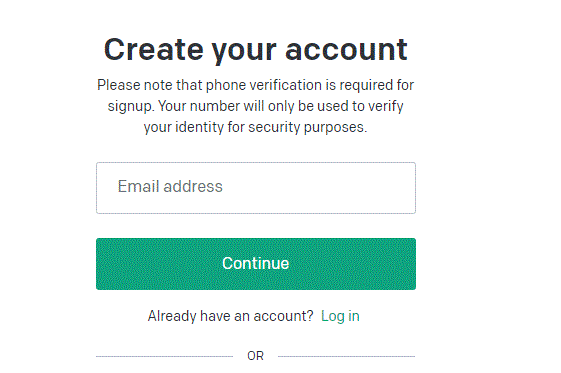This screenshot has height=373, width=561.
Task: Click the word 'Create' in the heading
Action: tap(153, 49)
